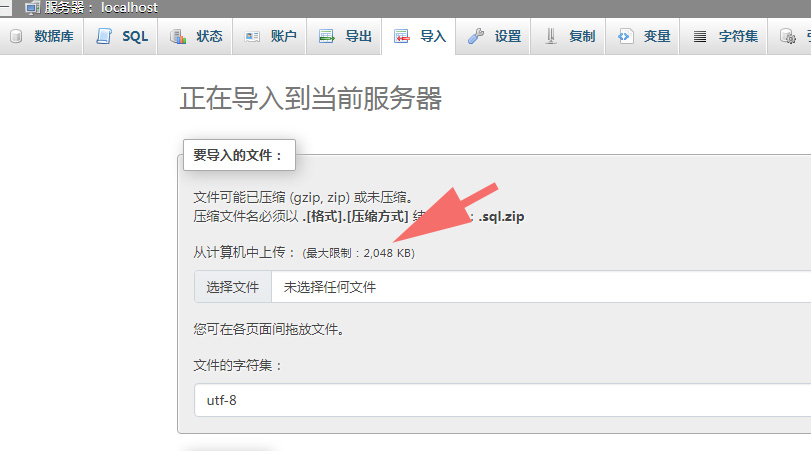The width and height of the screenshot is (811, 451).
Task: Click the 正在导入到当前服务器 heading
Action: click(x=310, y=98)
